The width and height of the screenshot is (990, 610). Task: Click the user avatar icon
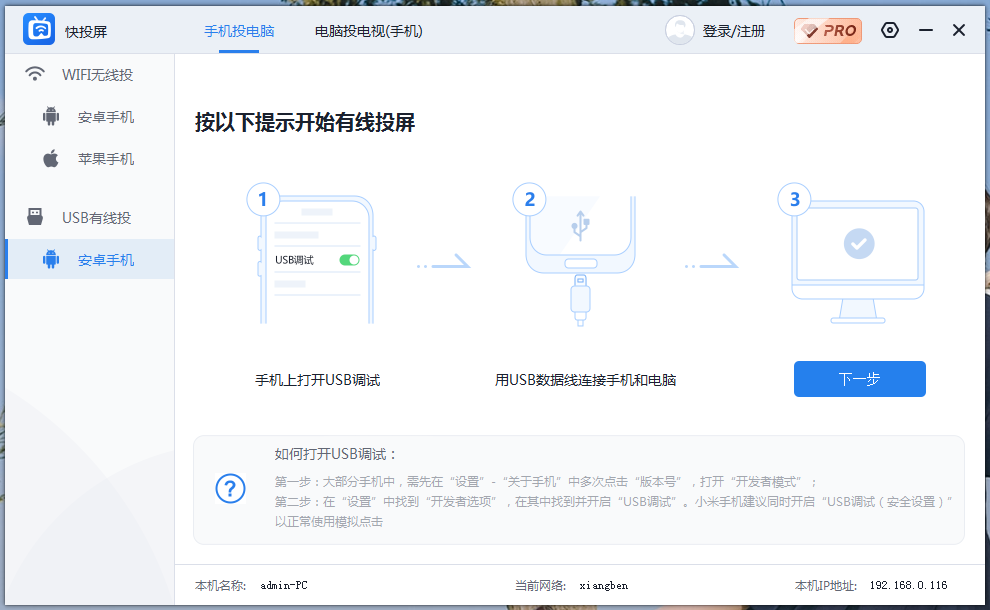[679, 30]
